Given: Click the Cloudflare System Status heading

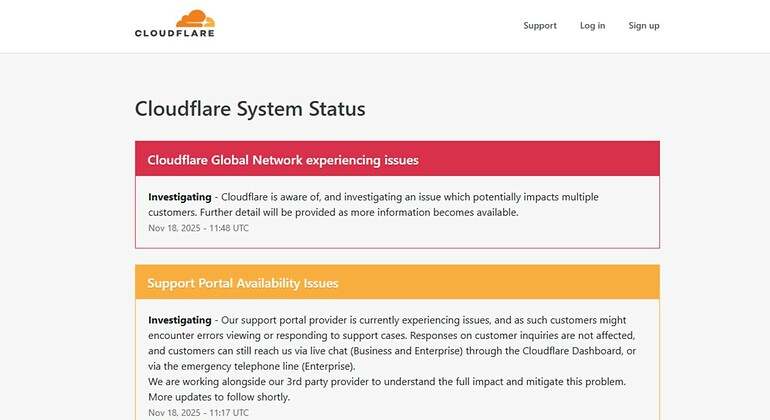Looking at the screenshot, I should point(250,108).
